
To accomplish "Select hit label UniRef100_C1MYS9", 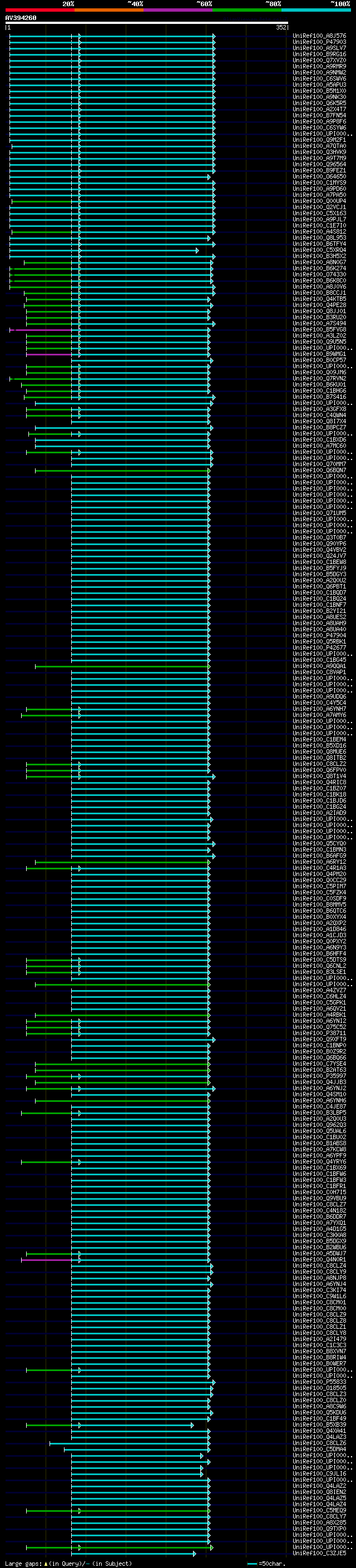I will click(x=319, y=182).
